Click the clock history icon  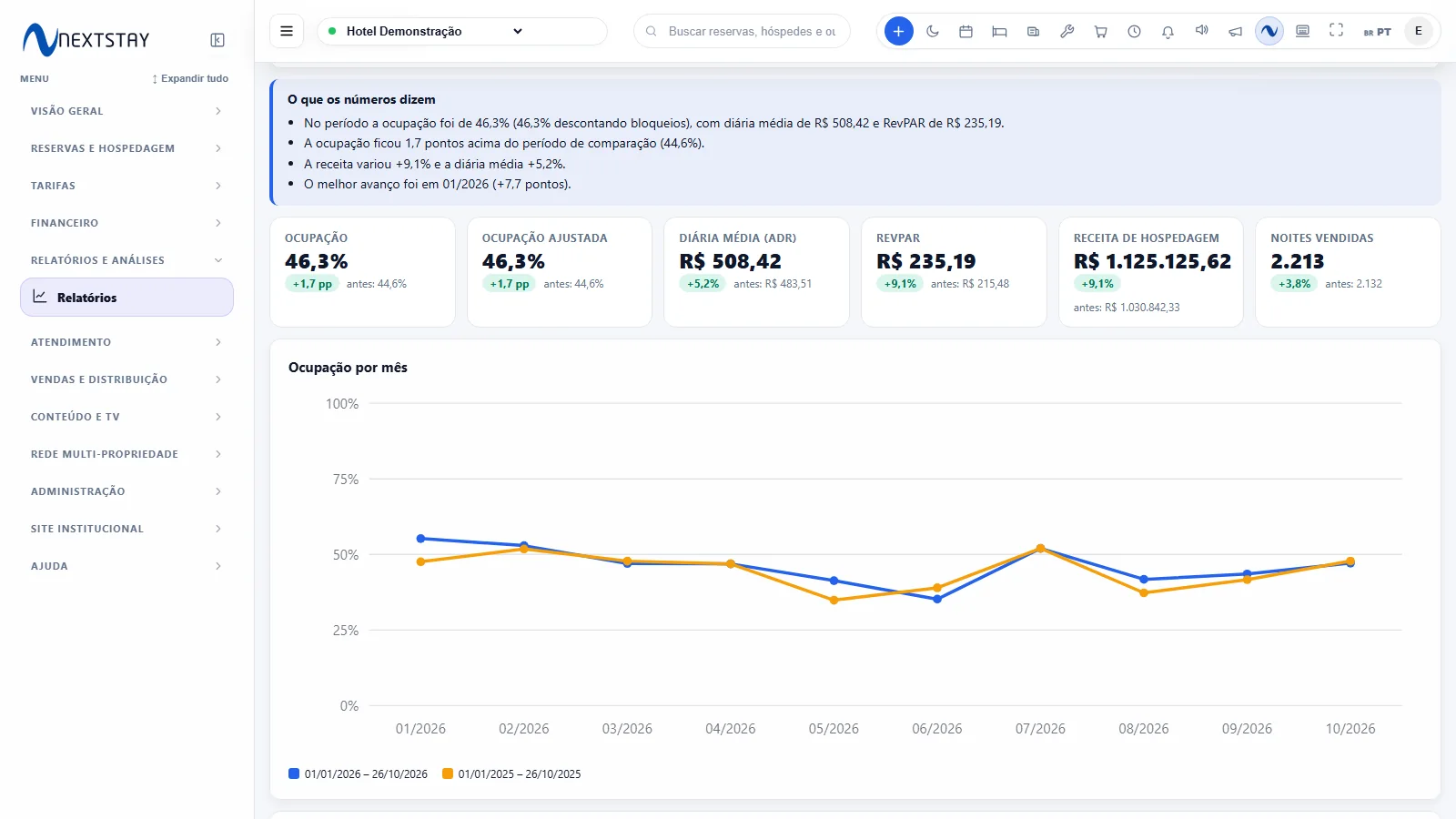point(1134,31)
